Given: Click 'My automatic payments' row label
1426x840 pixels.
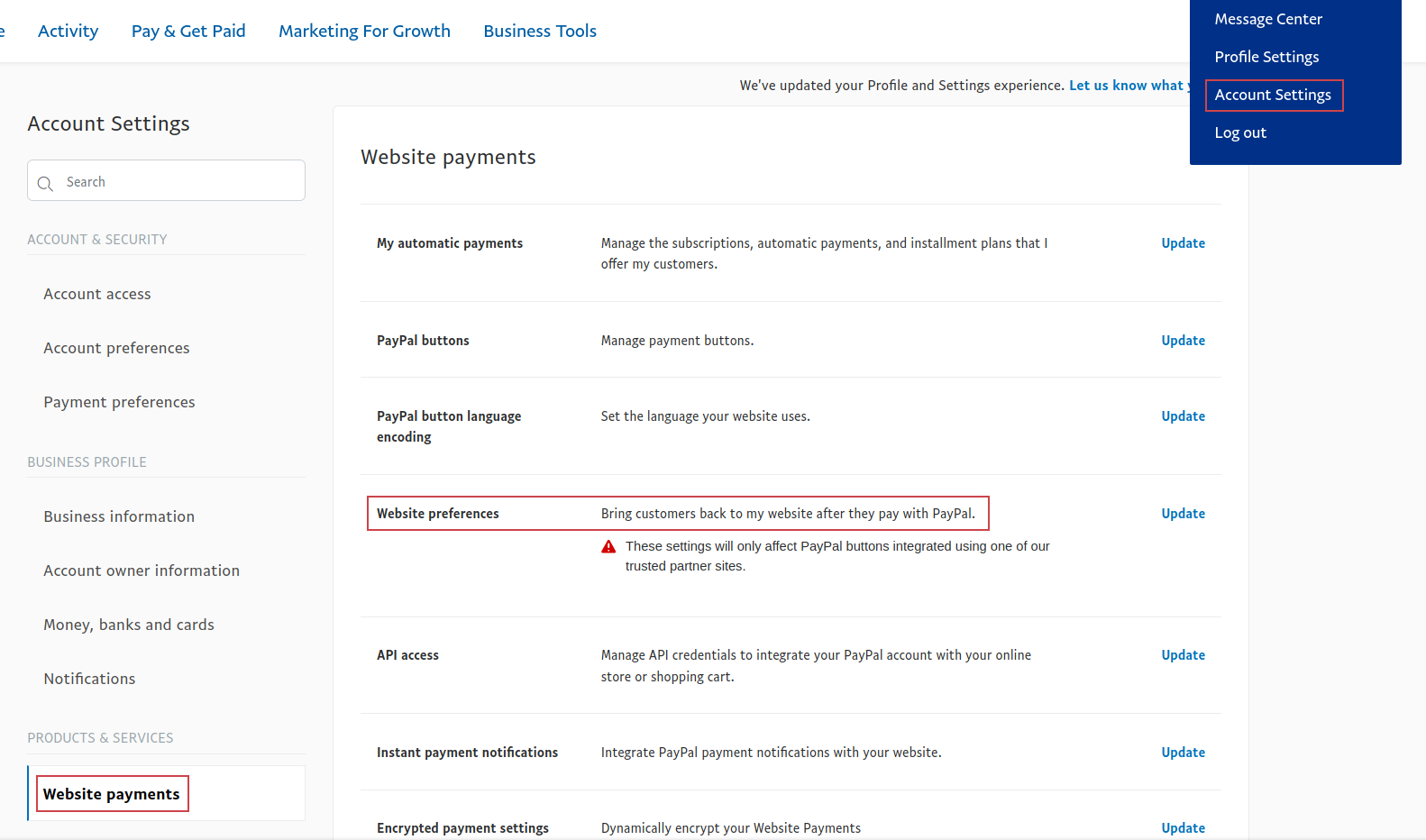Looking at the screenshot, I should pos(450,243).
